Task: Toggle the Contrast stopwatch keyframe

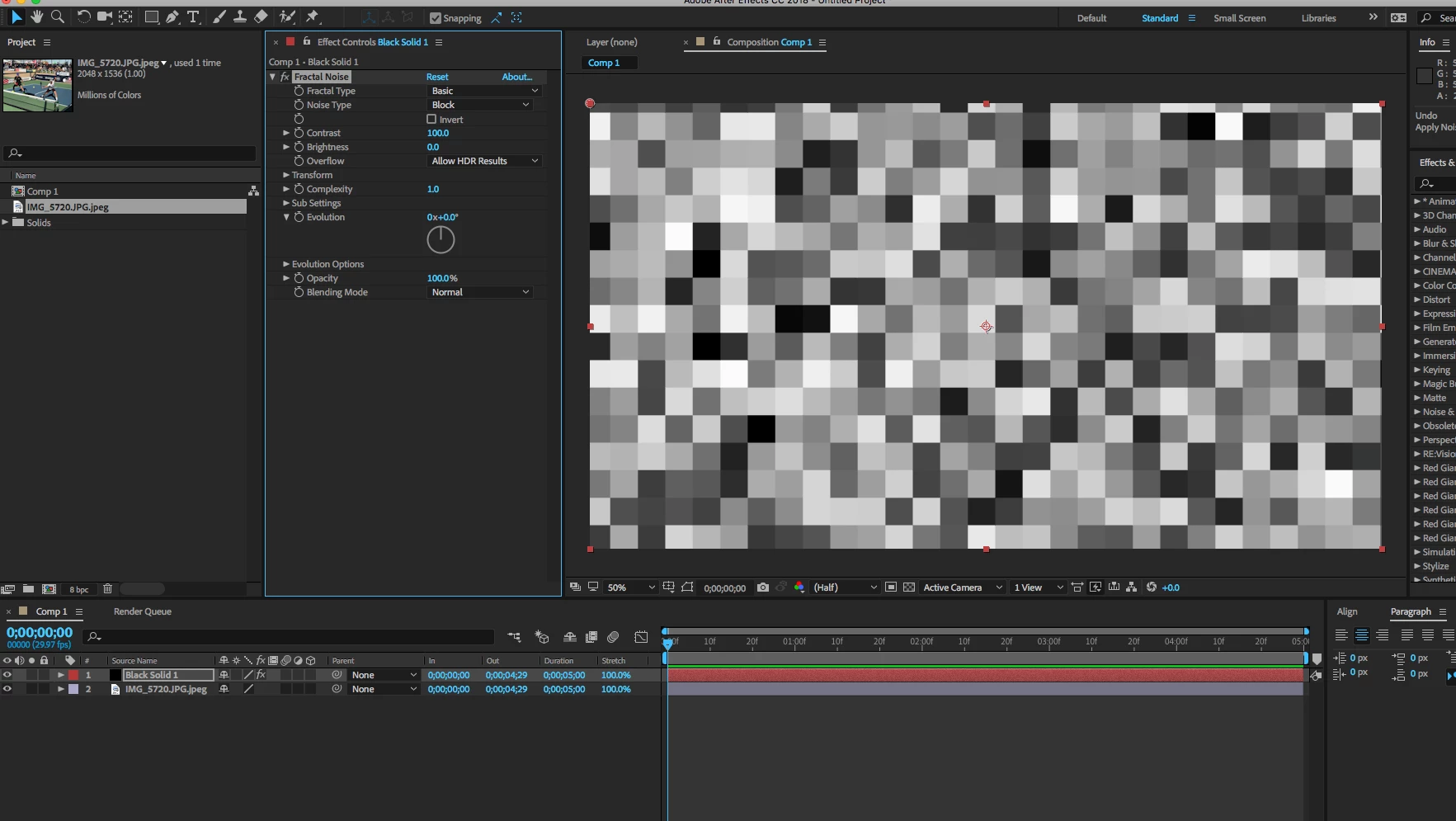Action: coord(299,133)
